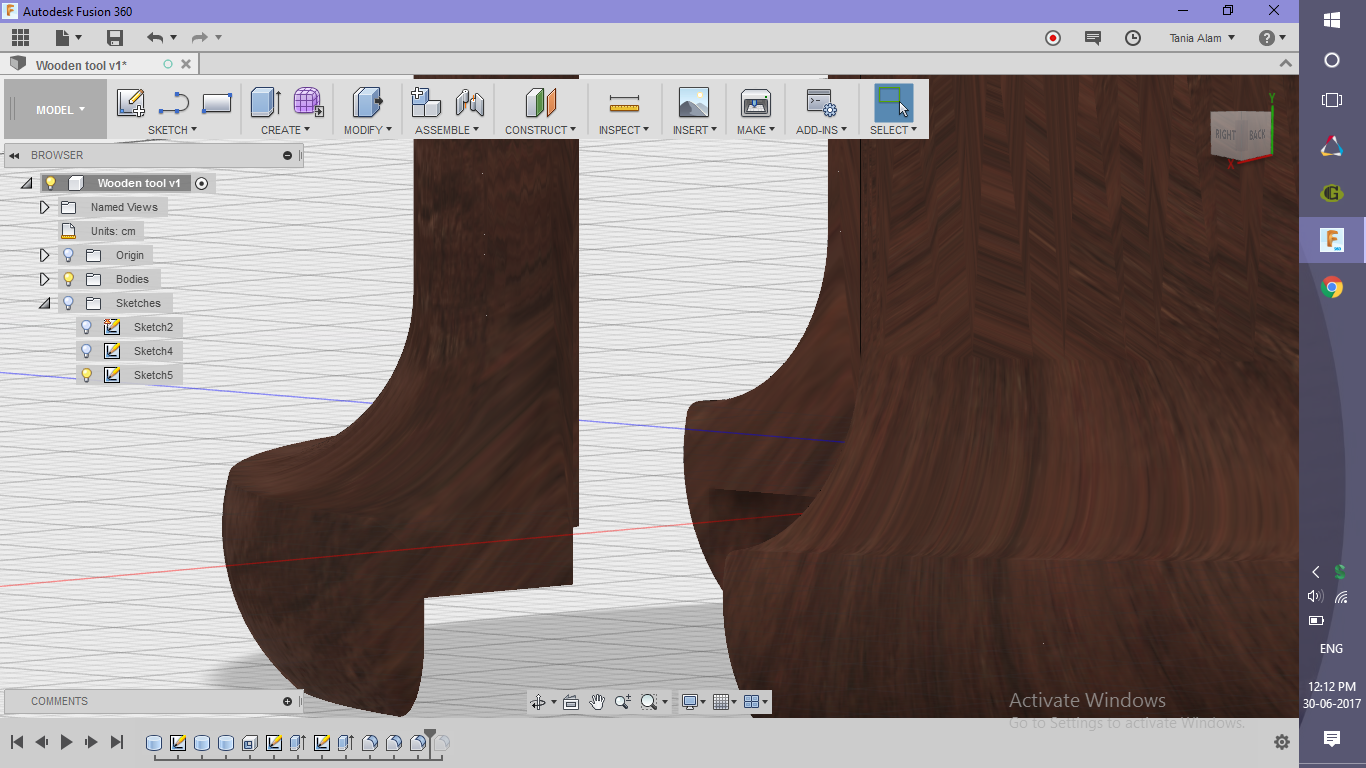Open Display Settings monitor dropdown
The height and width of the screenshot is (768, 1366).
click(x=693, y=702)
